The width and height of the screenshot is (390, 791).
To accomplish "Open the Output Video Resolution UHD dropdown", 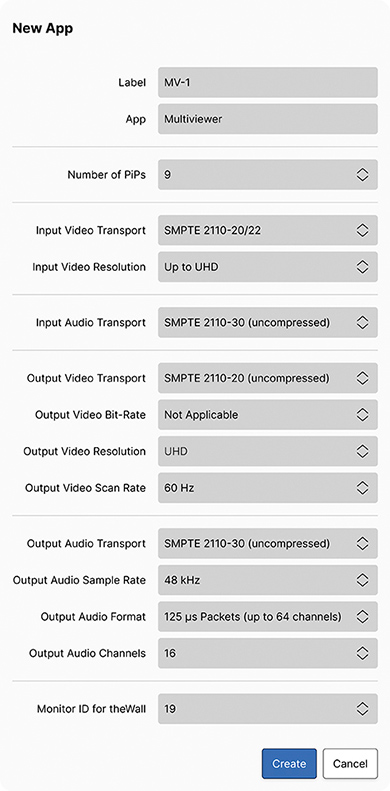I will coord(267,451).
